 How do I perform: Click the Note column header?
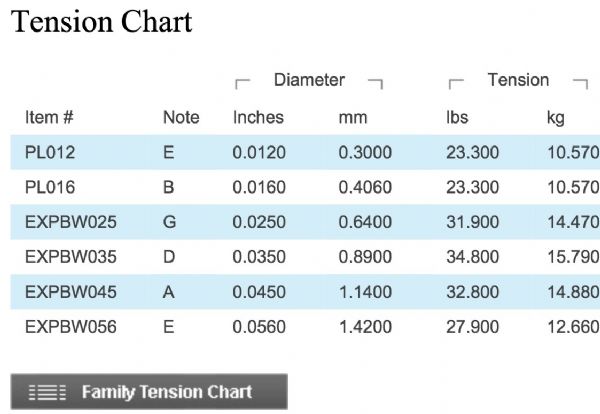181,117
